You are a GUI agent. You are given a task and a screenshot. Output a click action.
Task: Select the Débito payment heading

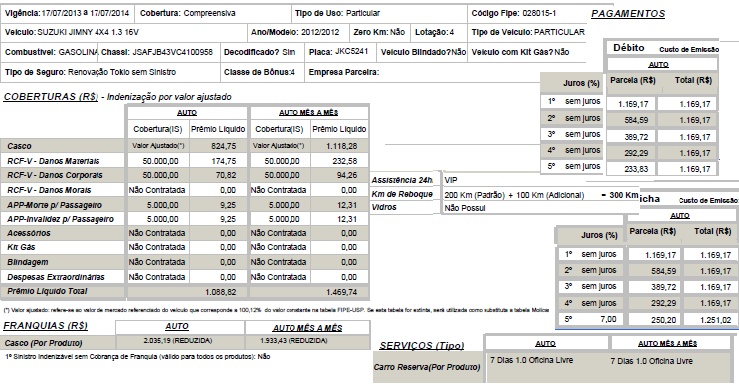(629, 48)
